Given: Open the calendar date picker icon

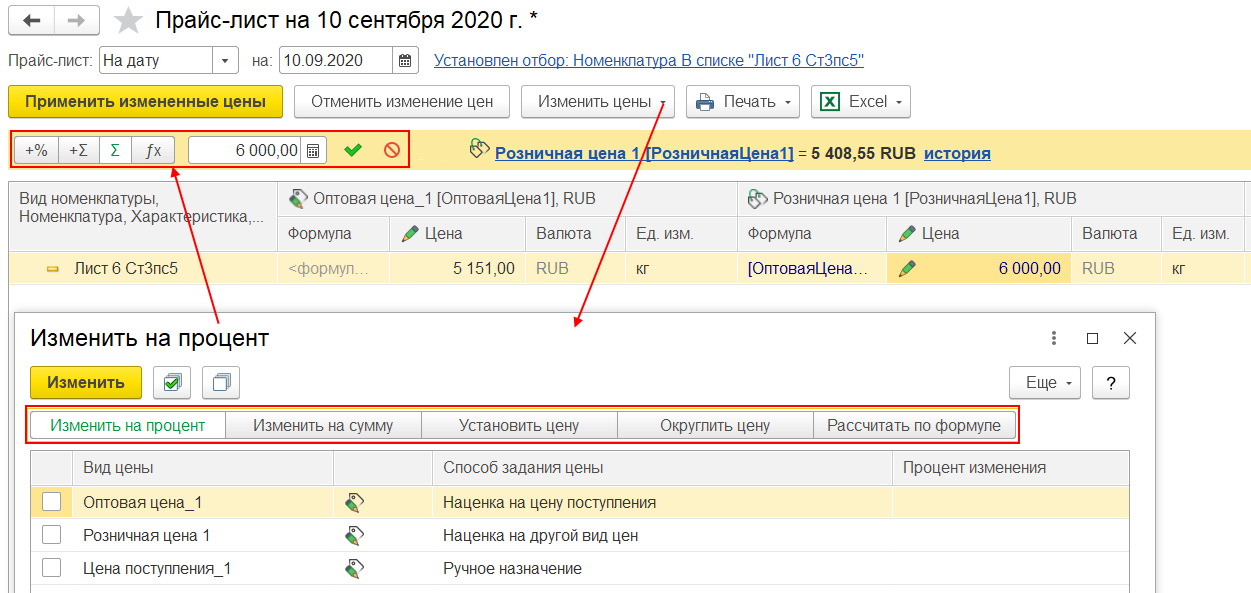Looking at the screenshot, I should pos(405,60).
